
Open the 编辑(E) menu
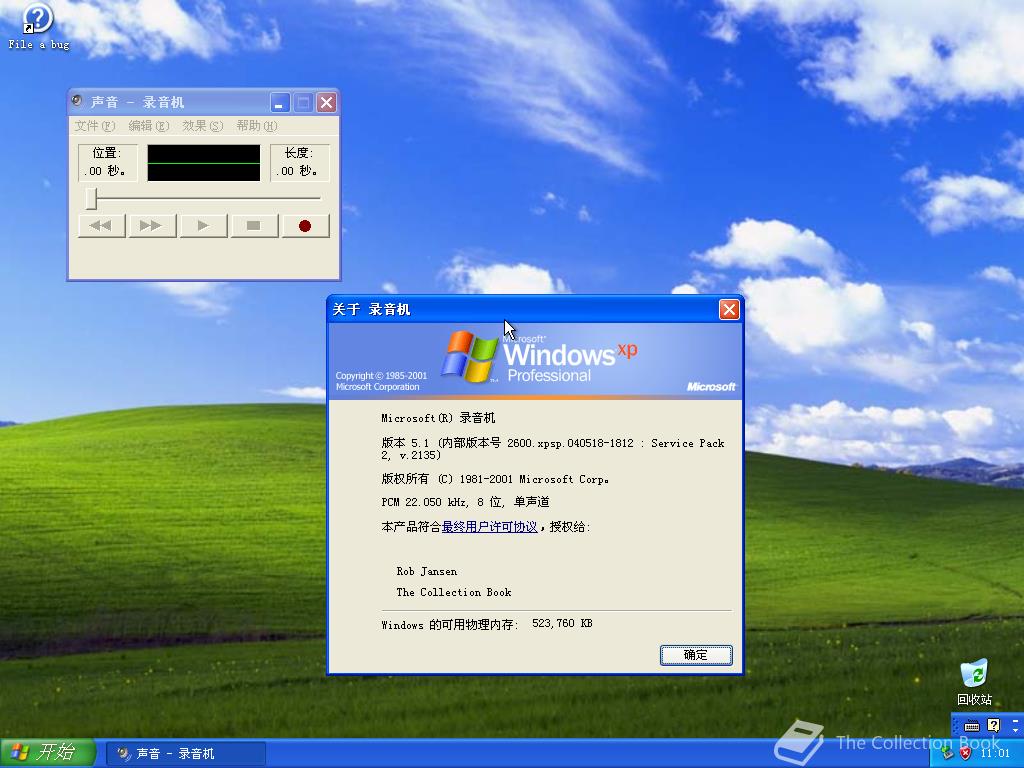click(x=148, y=125)
